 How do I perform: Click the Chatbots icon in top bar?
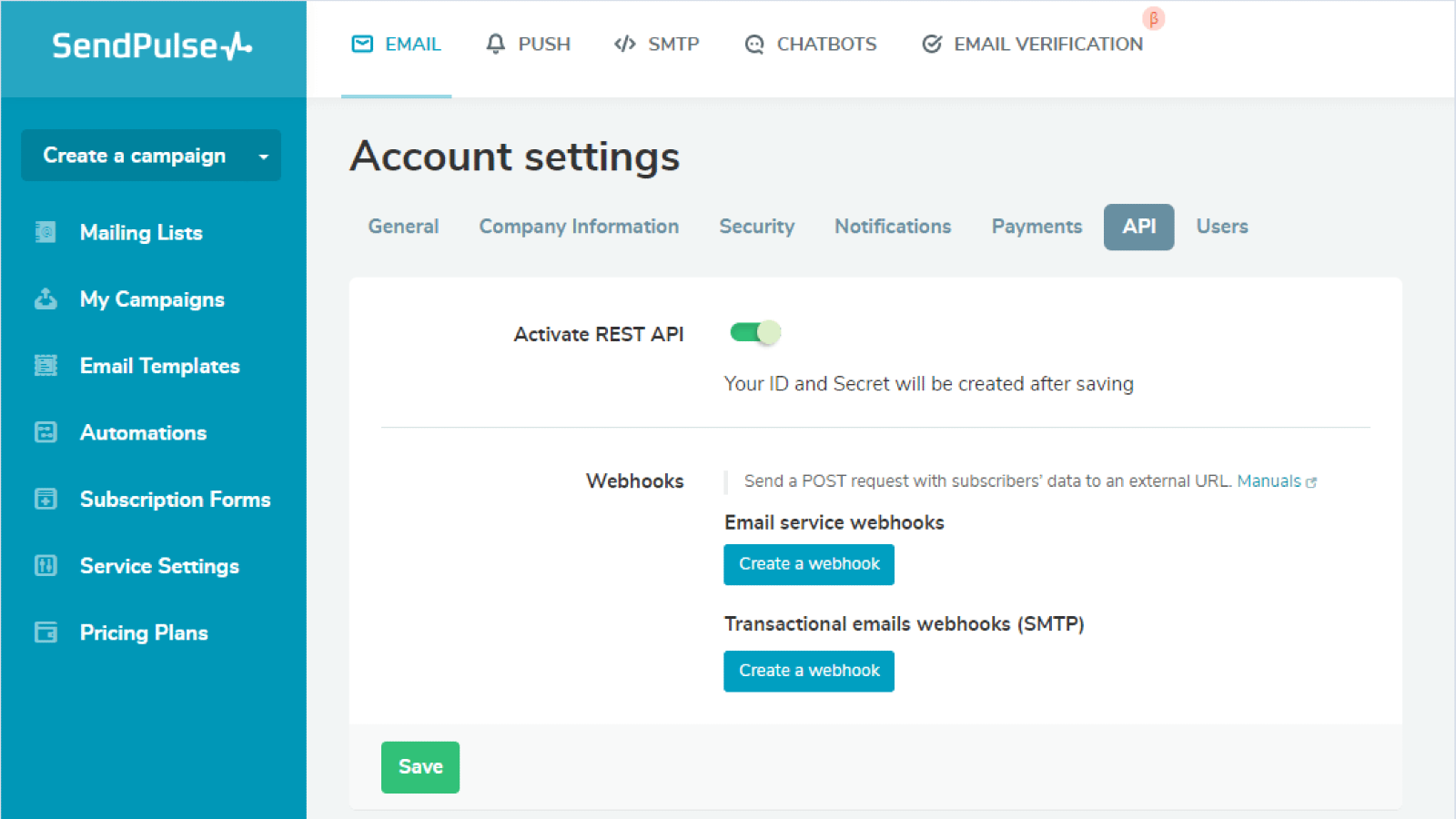click(754, 44)
